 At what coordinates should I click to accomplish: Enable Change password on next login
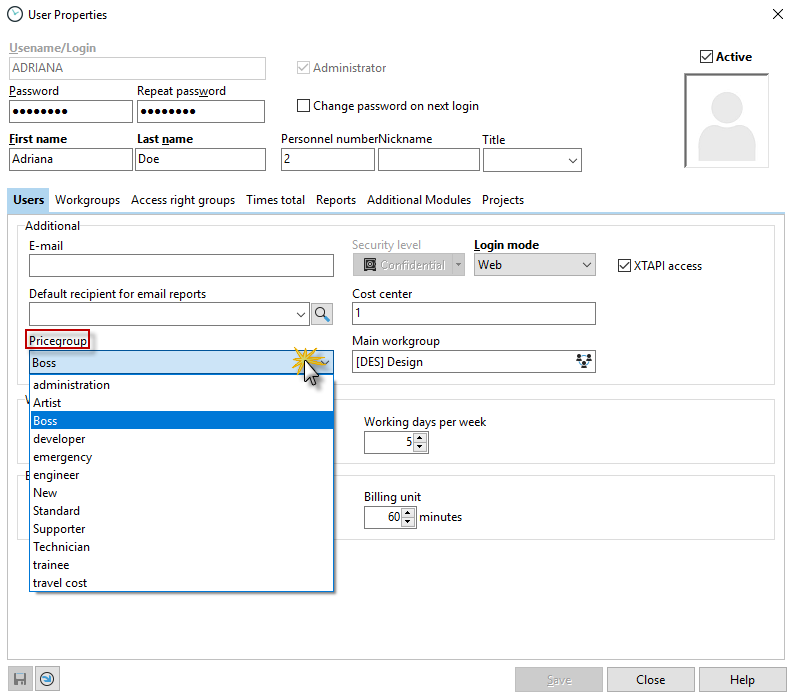304,106
